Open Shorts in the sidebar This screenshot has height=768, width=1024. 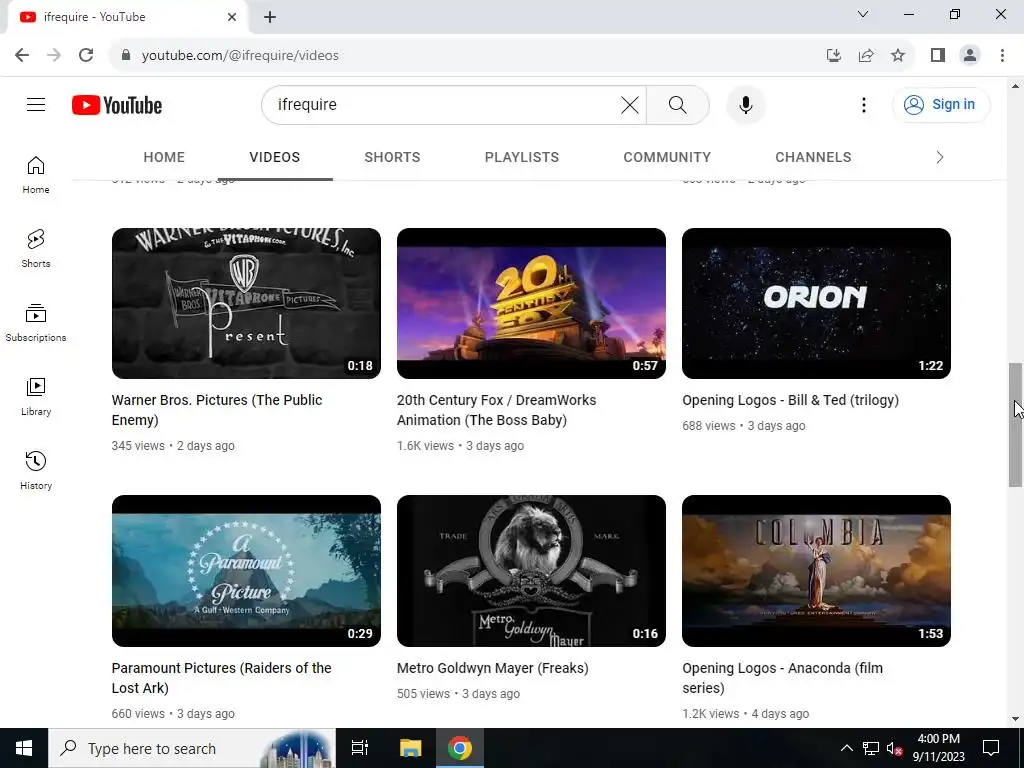[36, 249]
